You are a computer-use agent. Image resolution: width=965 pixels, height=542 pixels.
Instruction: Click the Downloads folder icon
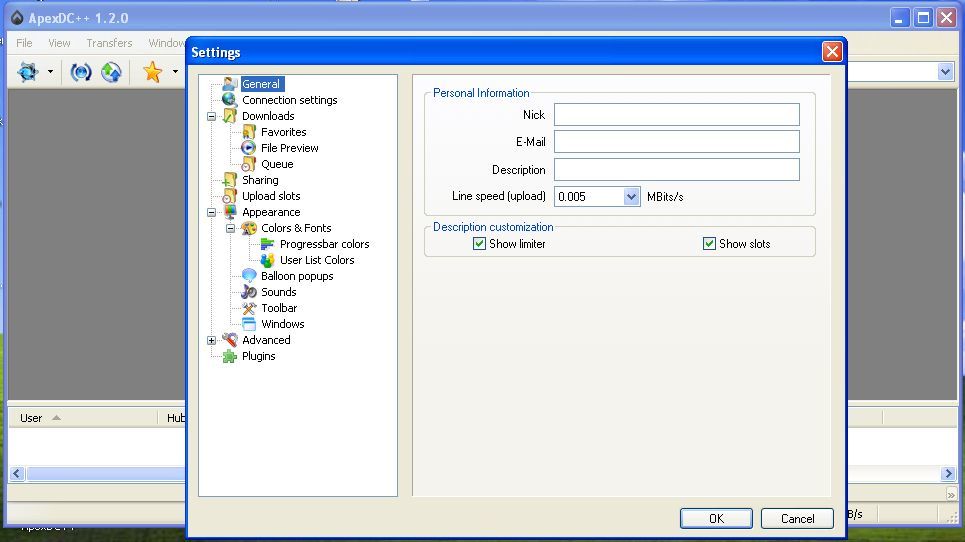(230, 116)
